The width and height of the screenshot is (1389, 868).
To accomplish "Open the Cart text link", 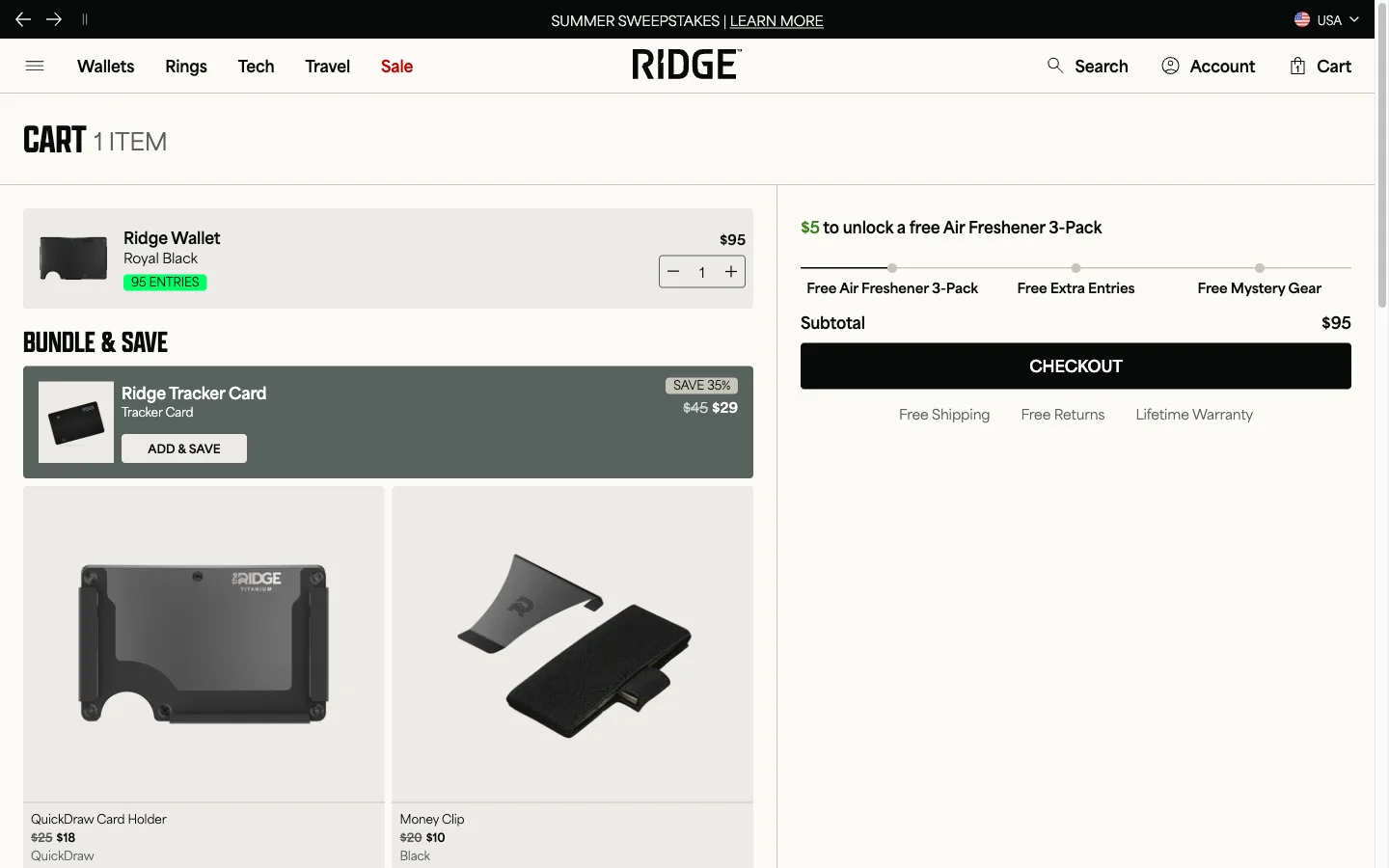I will tap(1334, 66).
